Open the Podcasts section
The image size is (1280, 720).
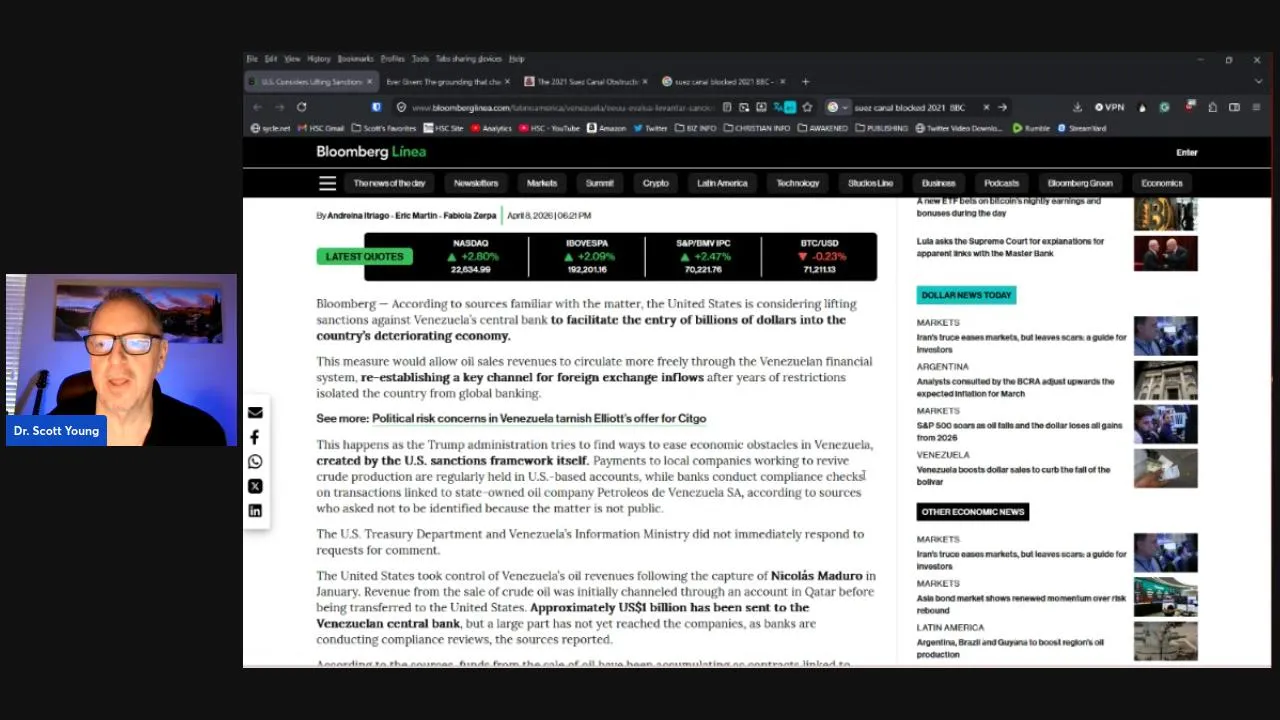point(1001,183)
